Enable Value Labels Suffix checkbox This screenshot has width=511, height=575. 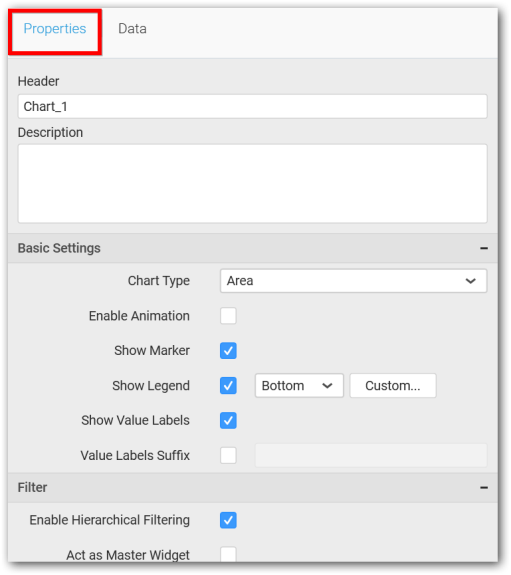point(228,456)
